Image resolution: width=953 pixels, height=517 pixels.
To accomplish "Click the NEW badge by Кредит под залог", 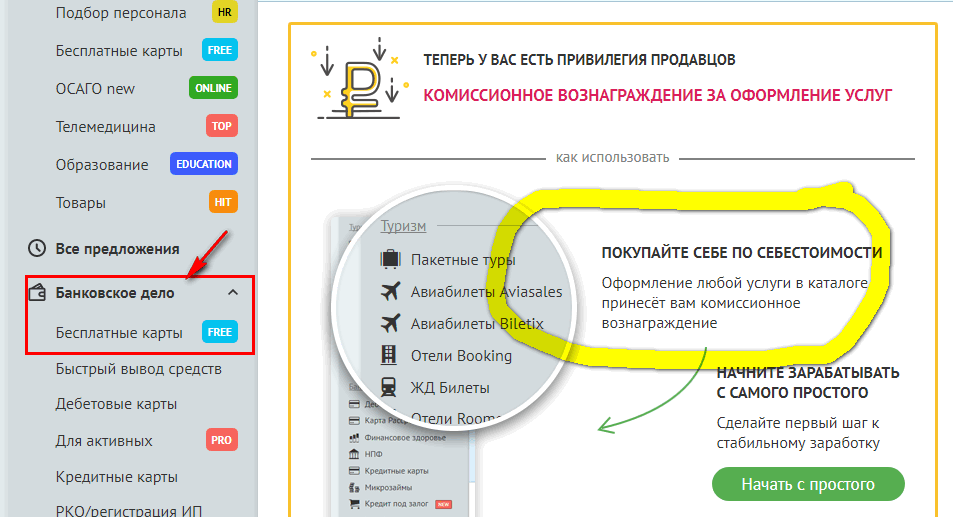I will [x=444, y=504].
